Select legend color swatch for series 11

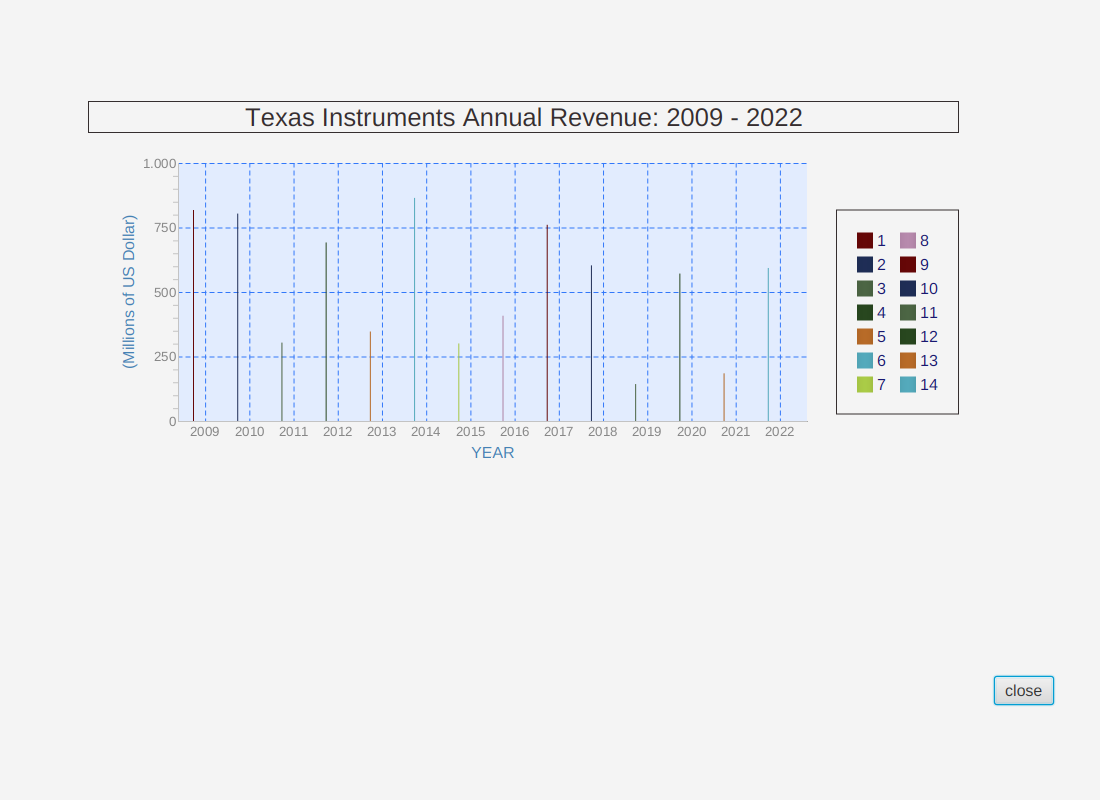click(908, 312)
